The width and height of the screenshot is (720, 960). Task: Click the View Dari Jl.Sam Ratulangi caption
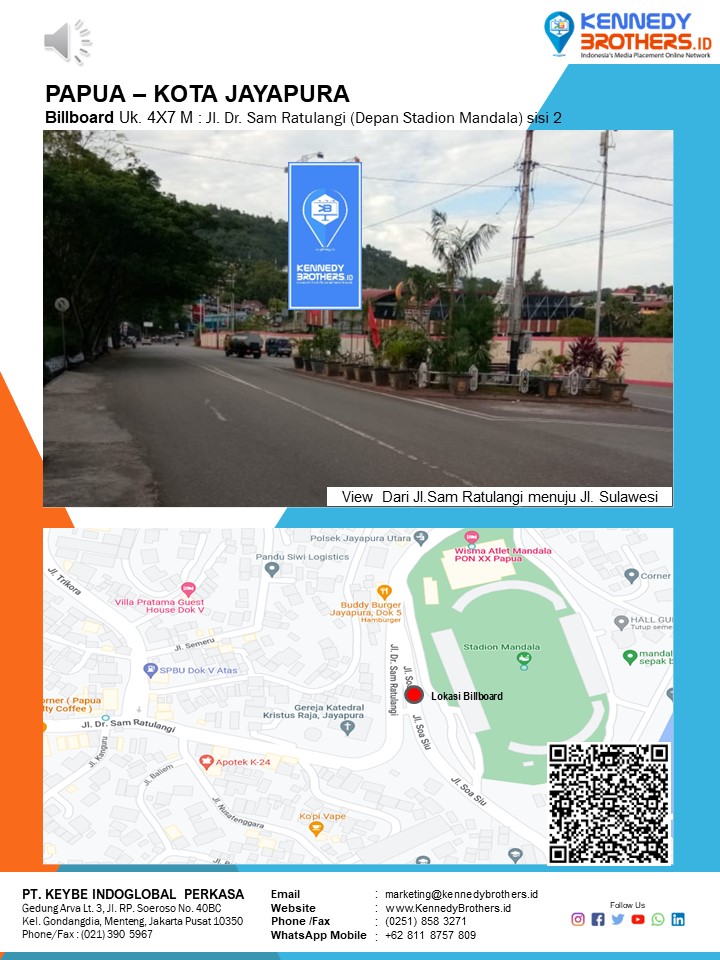[x=500, y=497]
